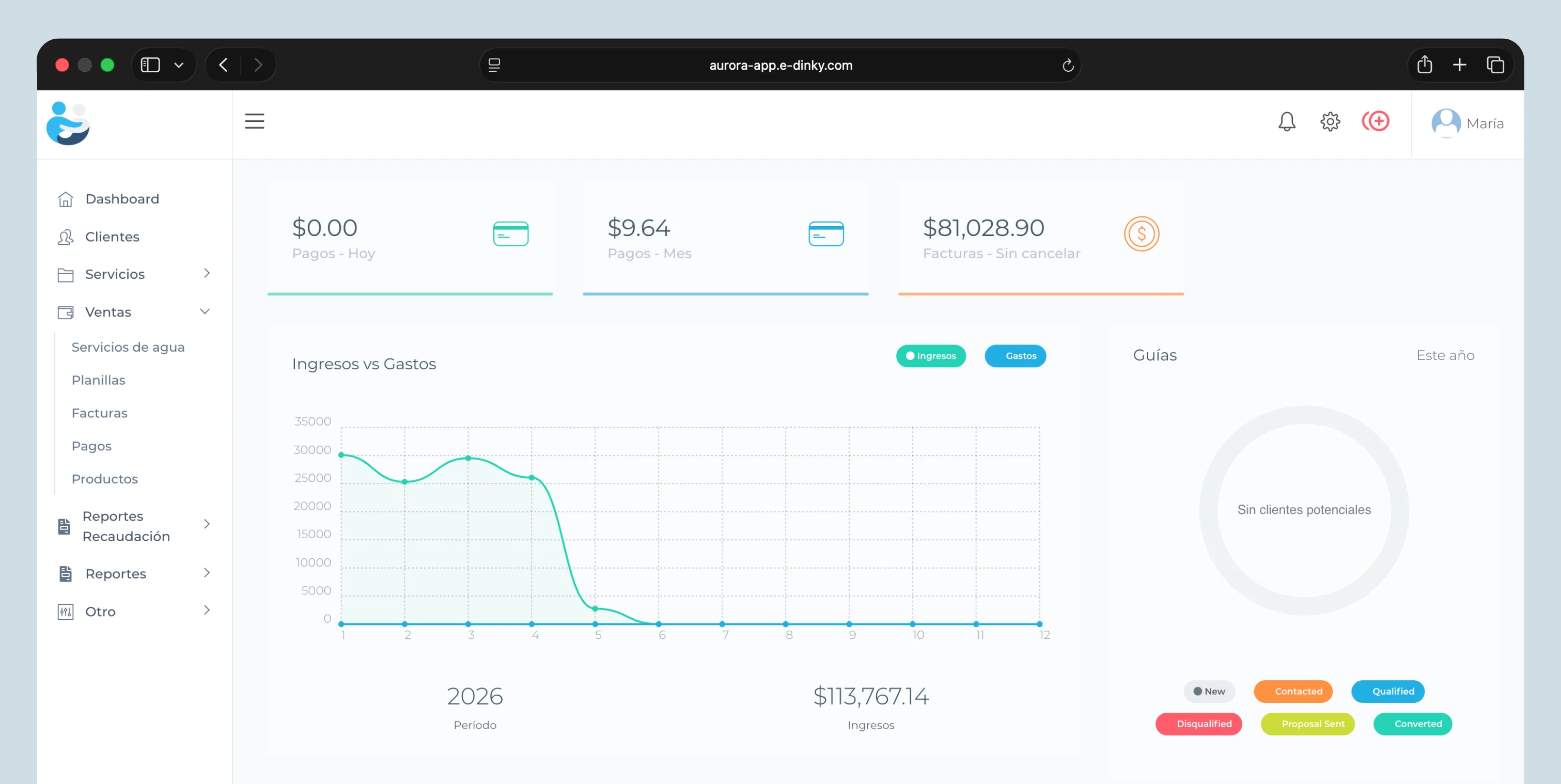Image resolution: width=1561 pixels, height=784 pixels.
Task: Expand the Otro chevron
Action: click(207, 610)
